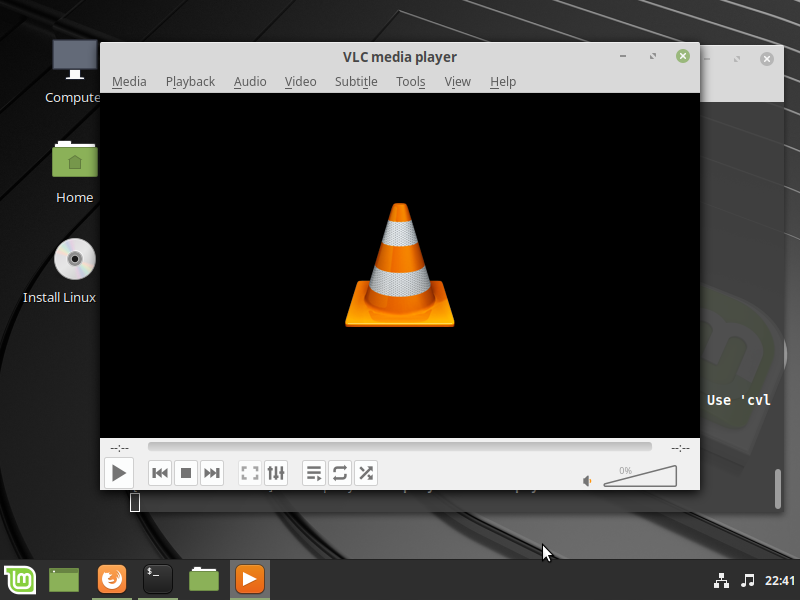The height and width of the screenshot is (600, 800).
Task: Open the Tools menu
Action: click(x=411, y=82)
